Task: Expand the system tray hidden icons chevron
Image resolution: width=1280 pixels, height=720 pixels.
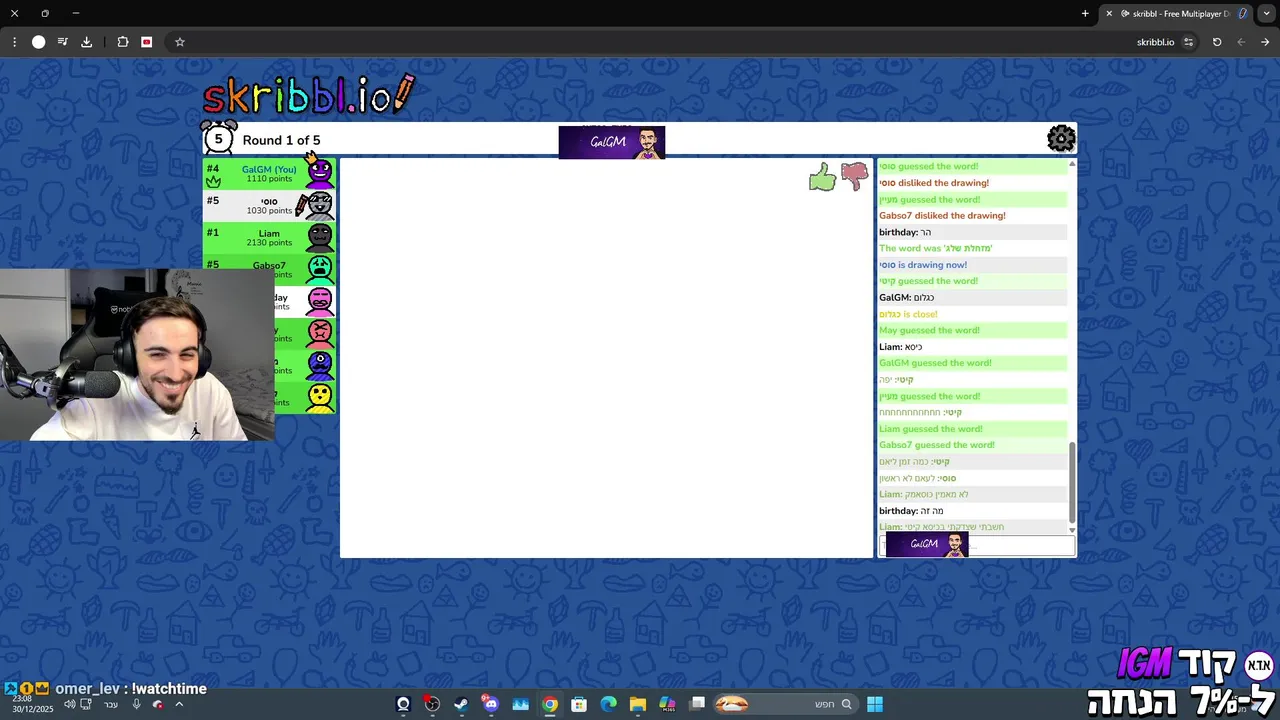Action: (x=179, y=704)
